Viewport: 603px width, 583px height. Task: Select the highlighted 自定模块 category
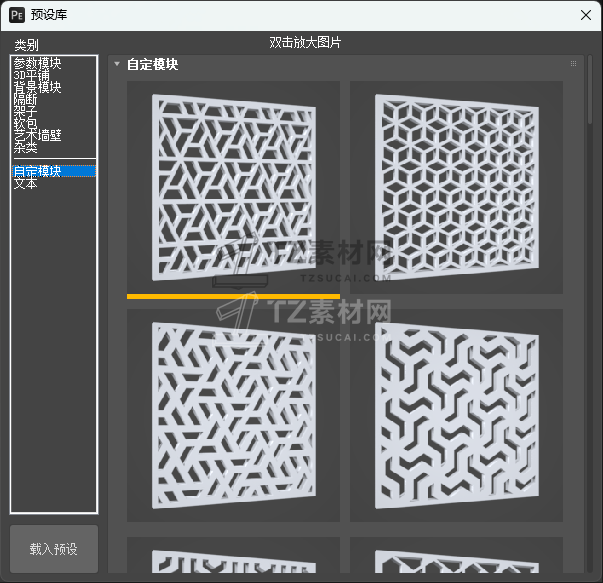[x=54, y=171]
